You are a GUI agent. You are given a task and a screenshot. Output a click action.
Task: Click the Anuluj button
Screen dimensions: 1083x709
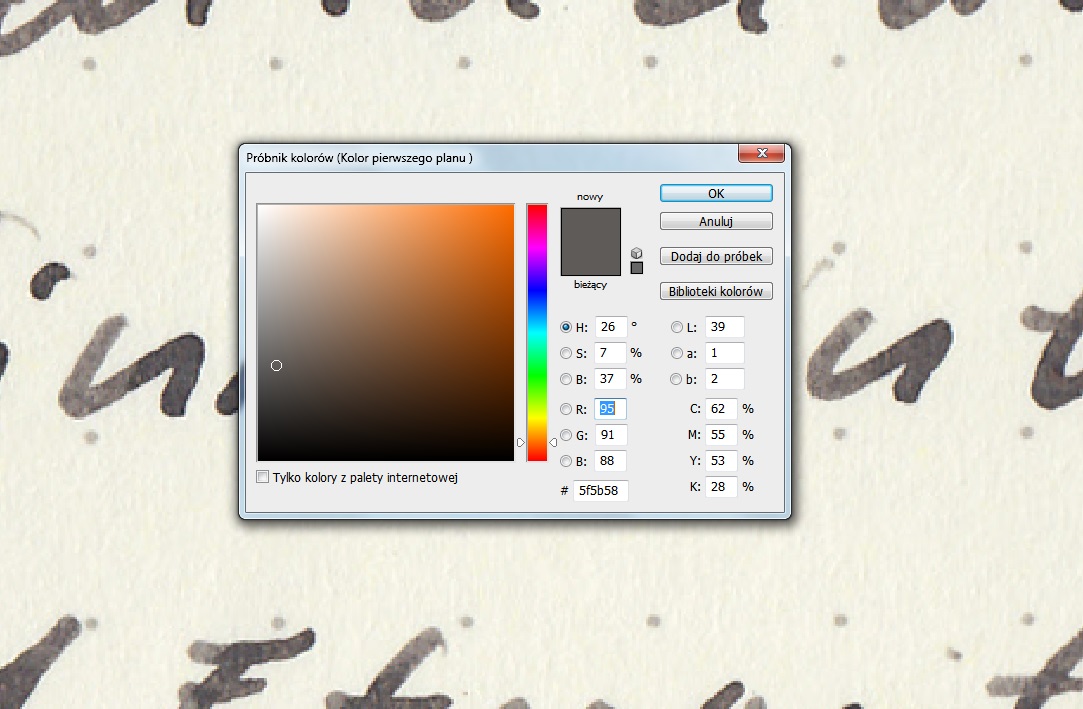pos(716,221)
